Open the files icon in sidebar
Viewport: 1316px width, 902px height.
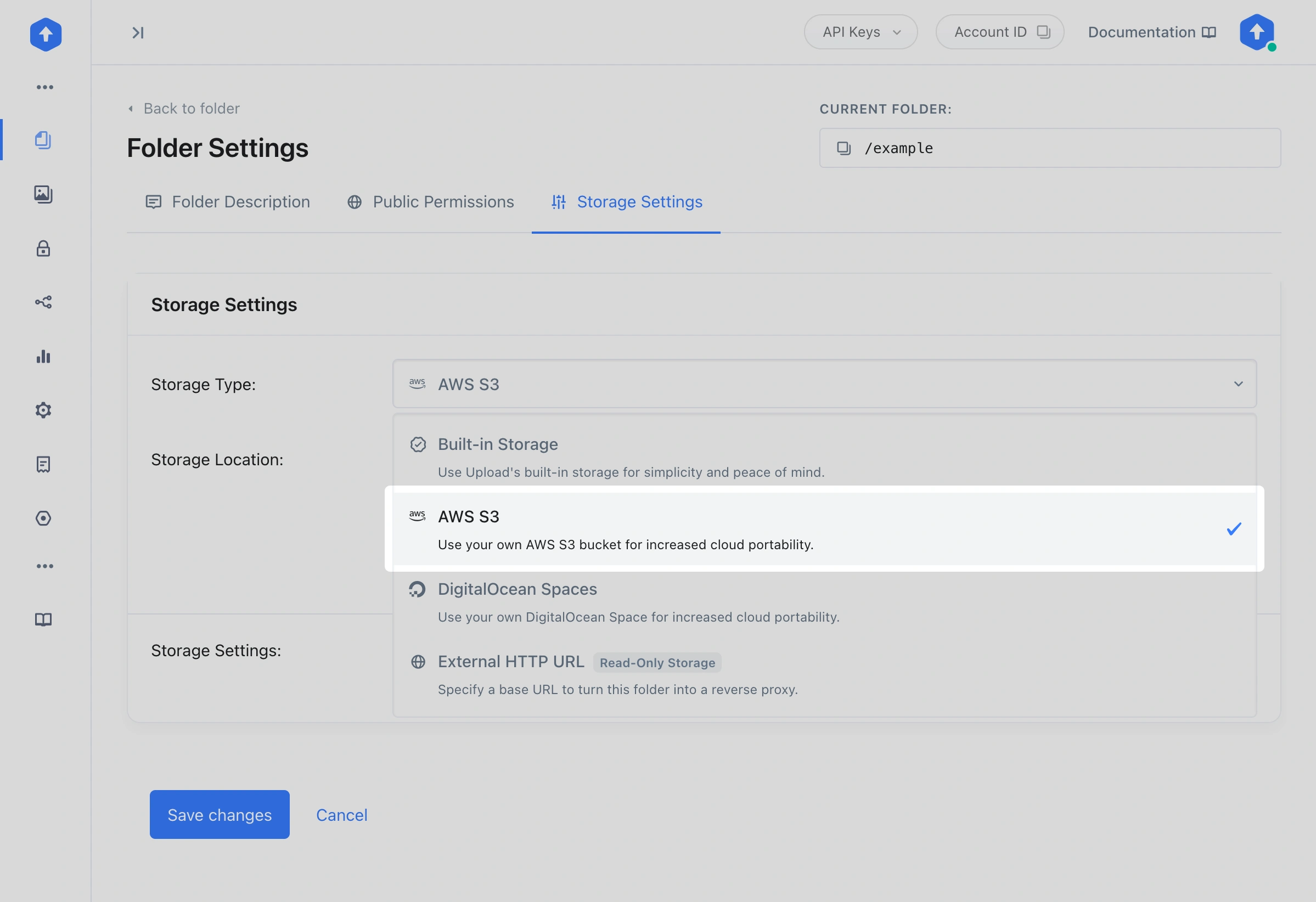click(x=43, y=140)
